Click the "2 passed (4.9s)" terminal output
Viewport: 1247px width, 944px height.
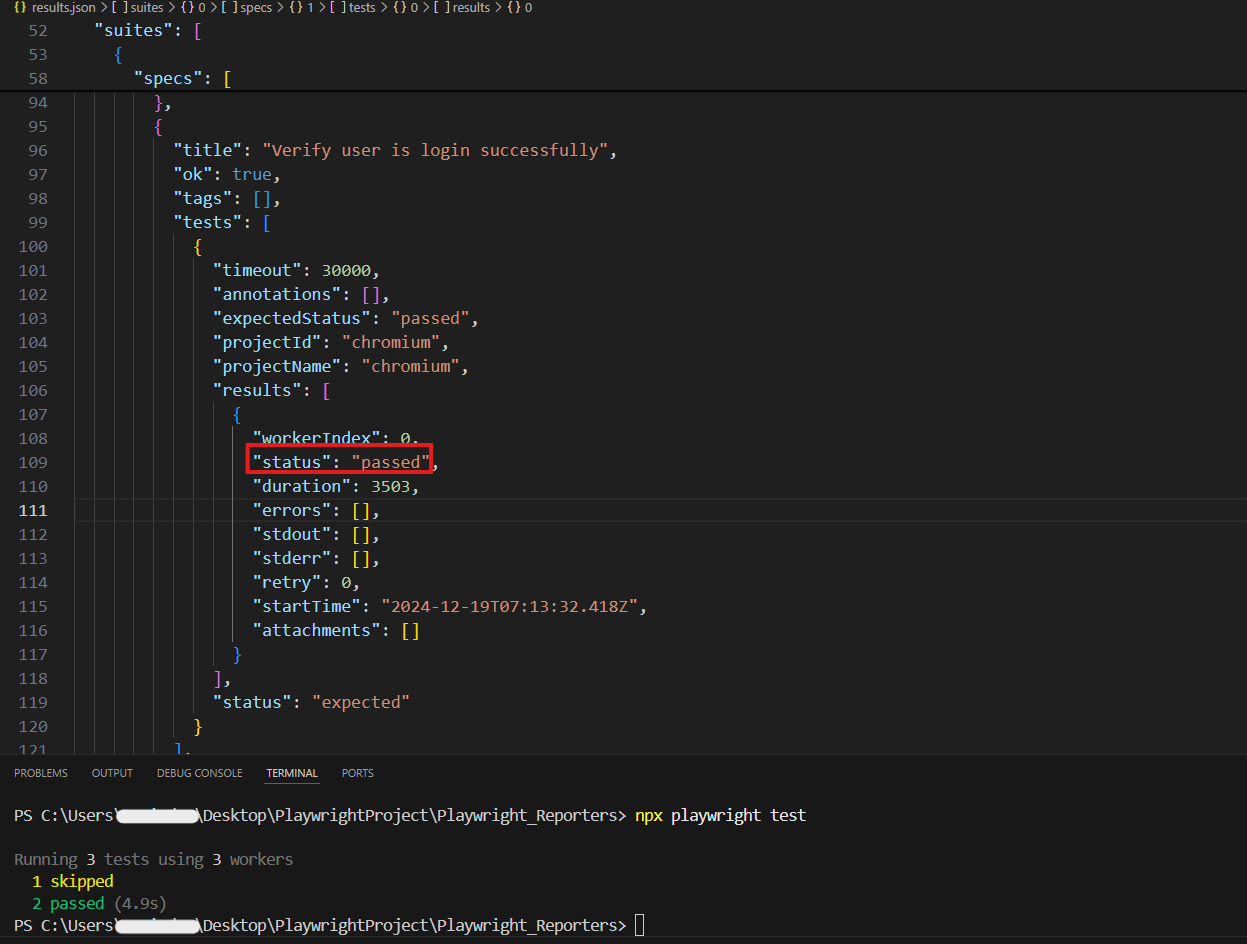[x=99, y=903]
